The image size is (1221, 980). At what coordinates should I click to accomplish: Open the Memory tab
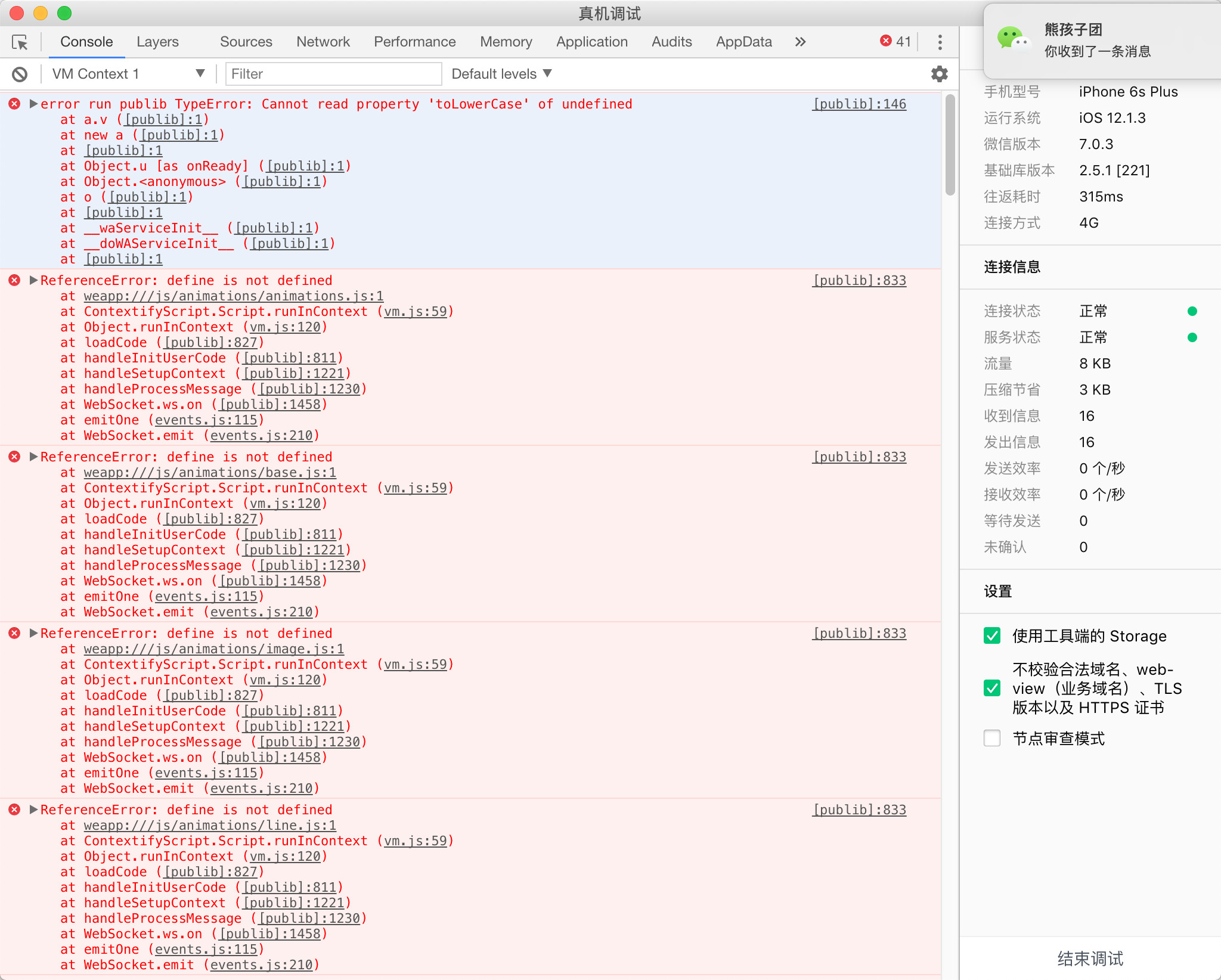506,42
